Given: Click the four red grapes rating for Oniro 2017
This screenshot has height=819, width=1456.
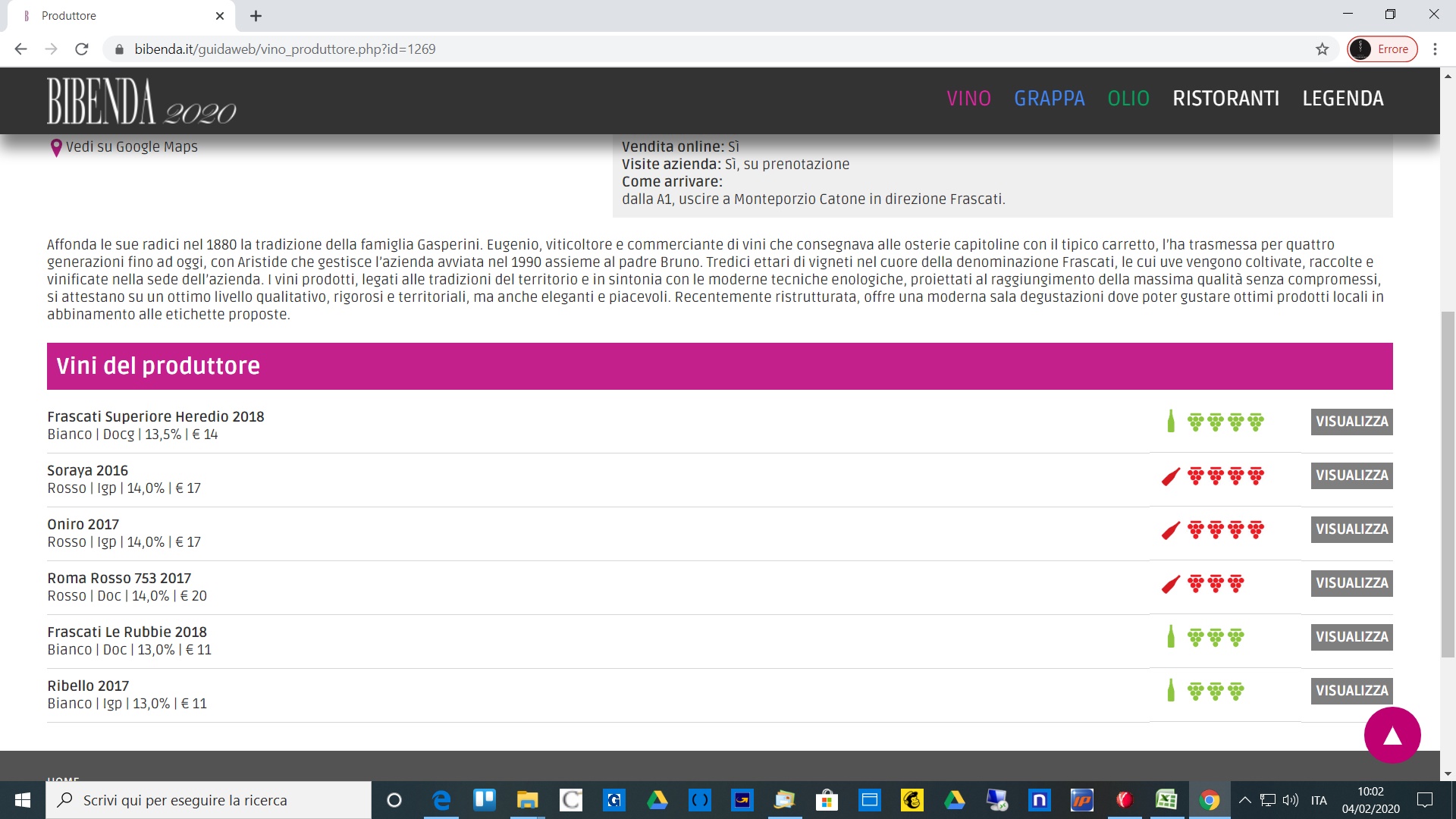Looking at the screenshot, I should pyautogui.click(x=1225, y=530).
